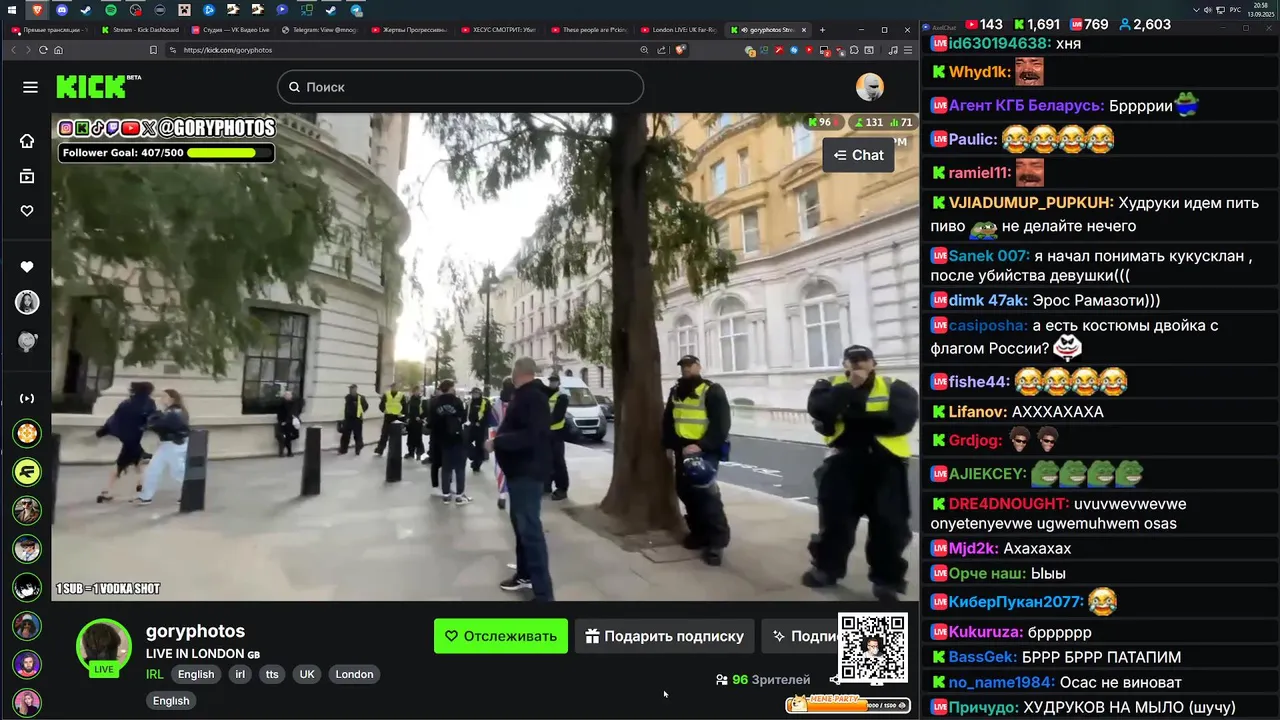The width and height of the screenshot is (1280, 720).
Task: Click the Отслеживать follow button
Action: pos(501,636)
